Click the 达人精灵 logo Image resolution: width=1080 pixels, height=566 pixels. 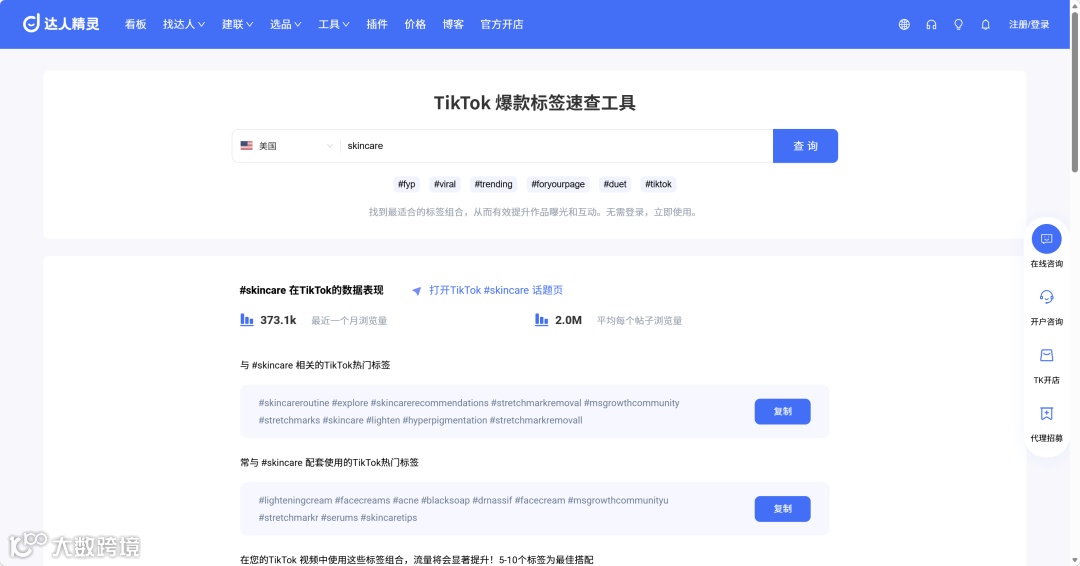(61, 24)
